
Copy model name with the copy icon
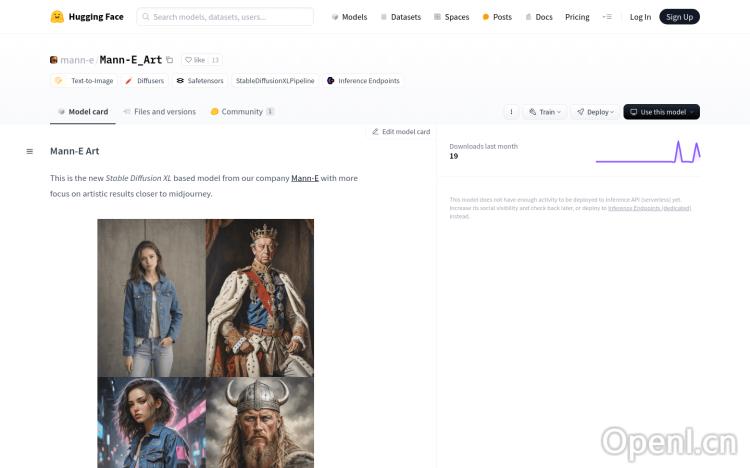[170, 60]
